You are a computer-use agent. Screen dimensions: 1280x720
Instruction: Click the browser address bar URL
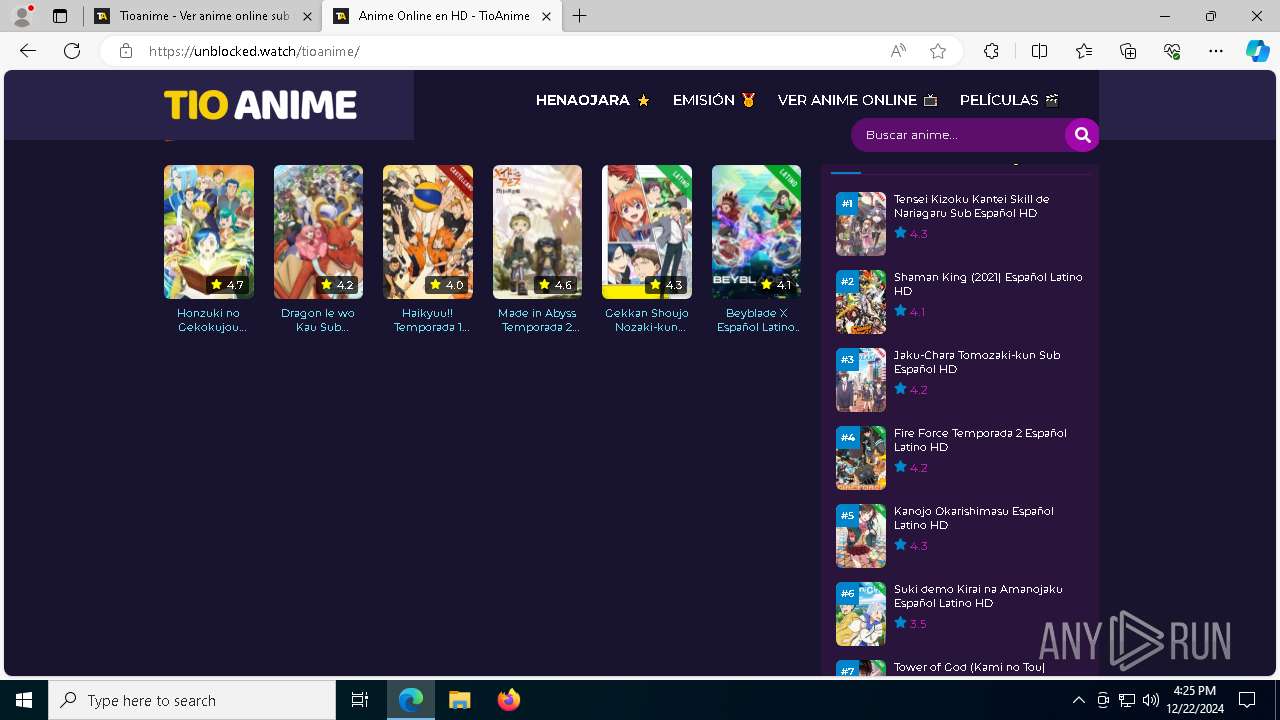[x=254, y=51]
